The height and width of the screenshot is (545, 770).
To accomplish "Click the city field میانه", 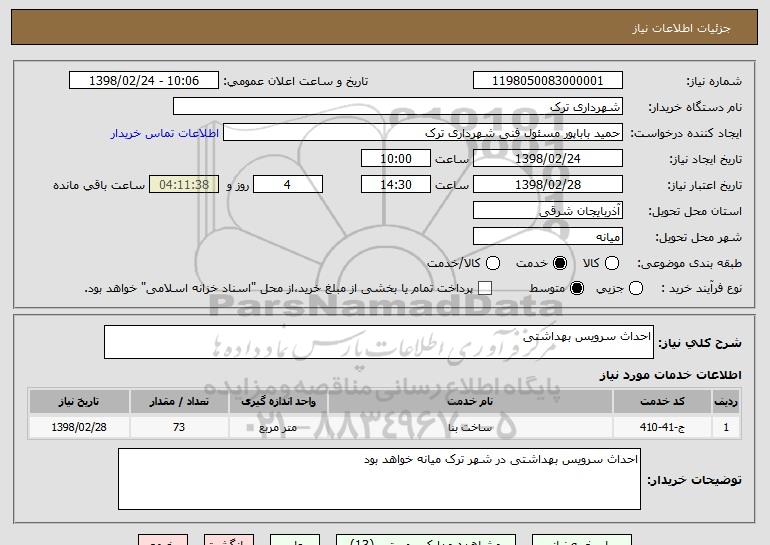I will click(548, 237).
